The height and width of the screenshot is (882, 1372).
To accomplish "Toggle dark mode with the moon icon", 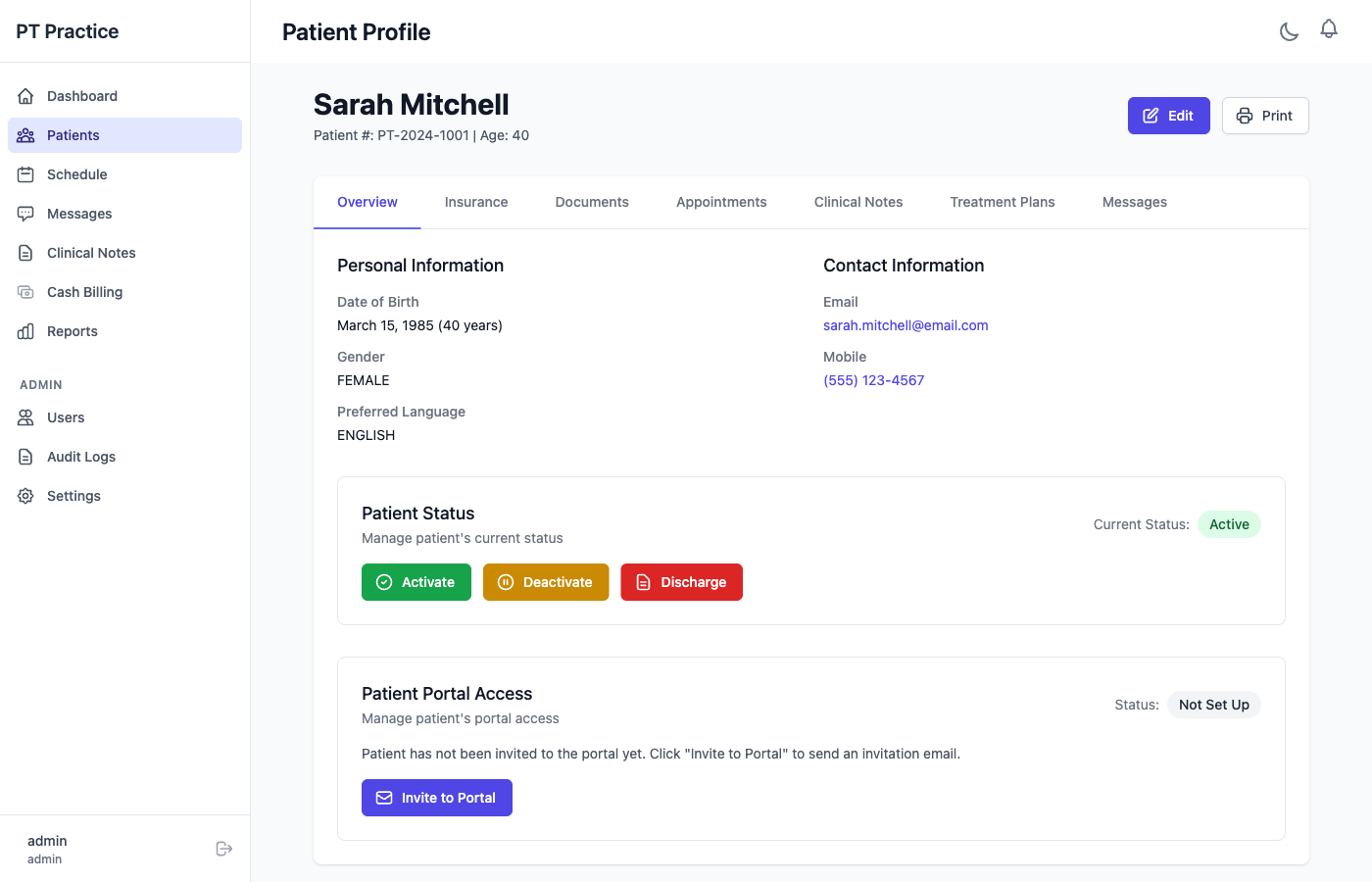I will [1289, 31].
